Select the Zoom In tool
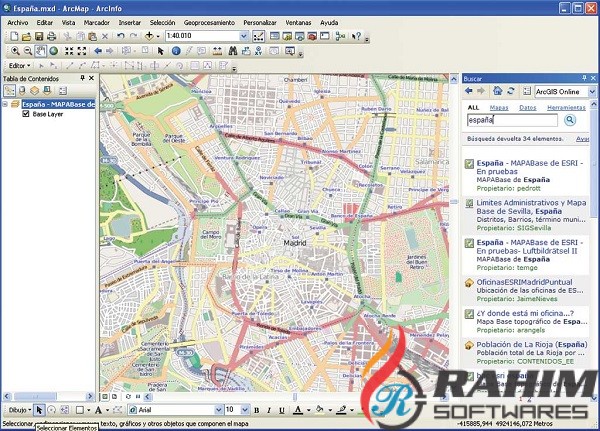Viewport: 600px width, 431px height. (x=15, y=51)
